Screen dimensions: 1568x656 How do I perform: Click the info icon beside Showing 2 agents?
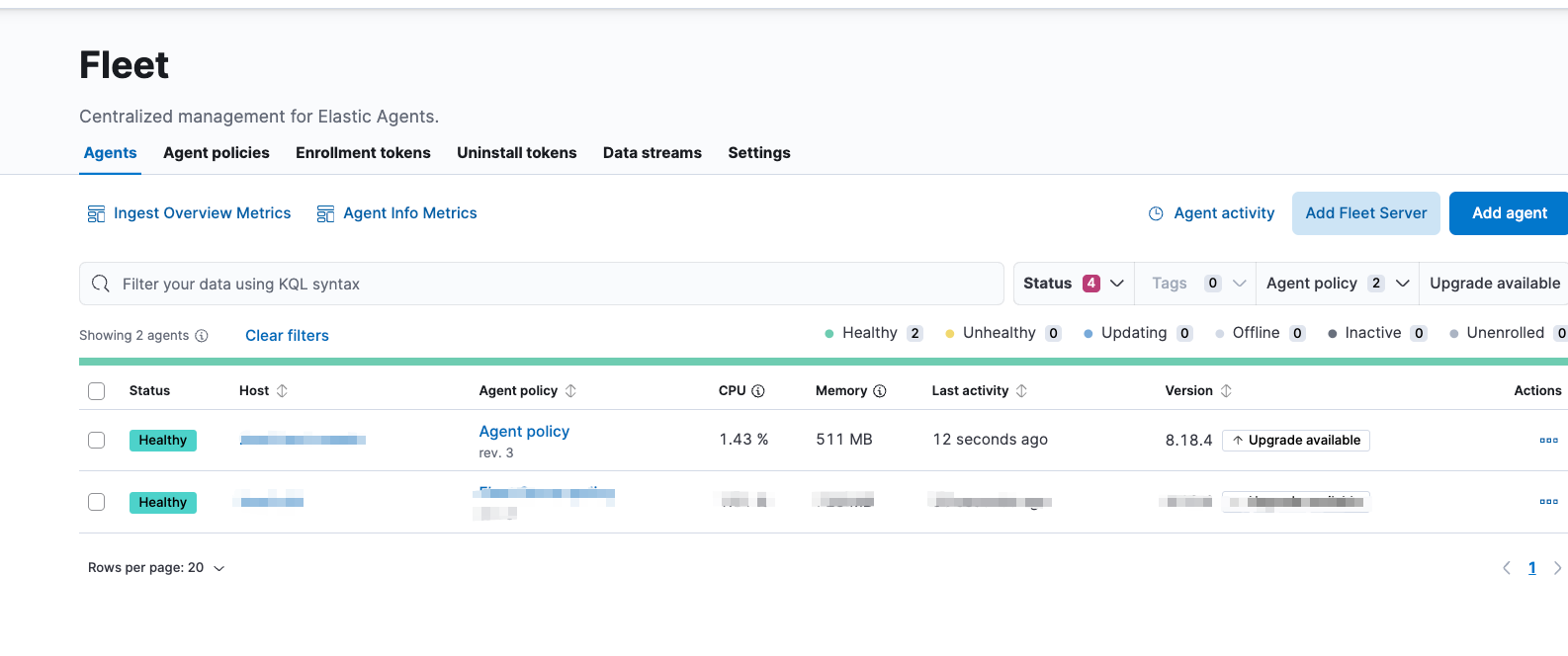202,336
